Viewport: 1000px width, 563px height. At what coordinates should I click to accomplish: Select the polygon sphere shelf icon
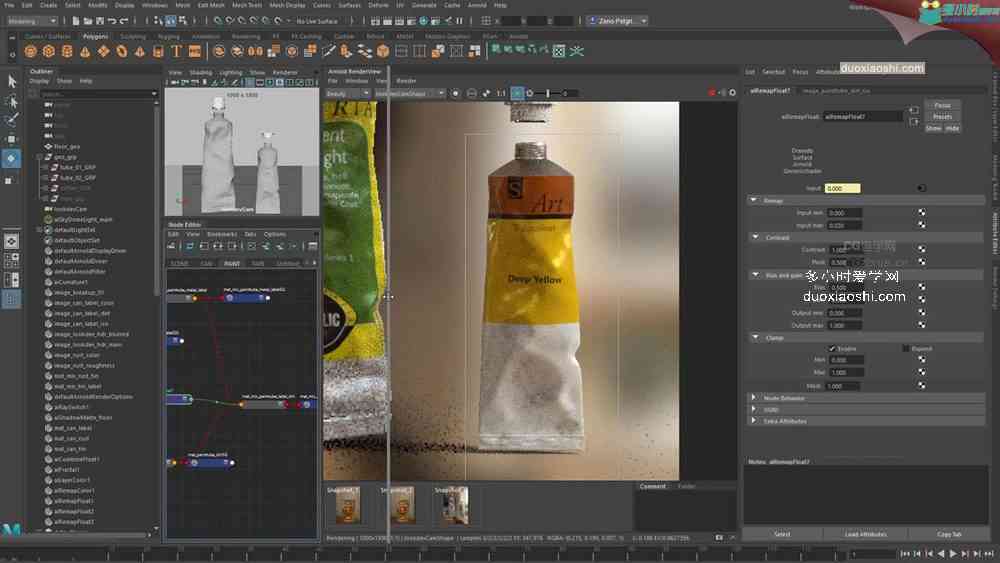tap(31, 52)
